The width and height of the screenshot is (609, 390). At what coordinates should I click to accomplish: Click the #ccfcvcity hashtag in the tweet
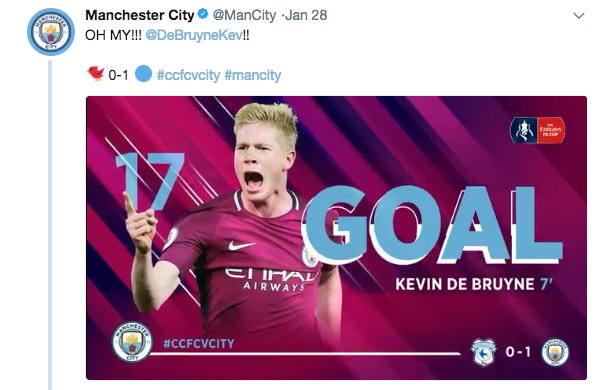coord(188,75)
